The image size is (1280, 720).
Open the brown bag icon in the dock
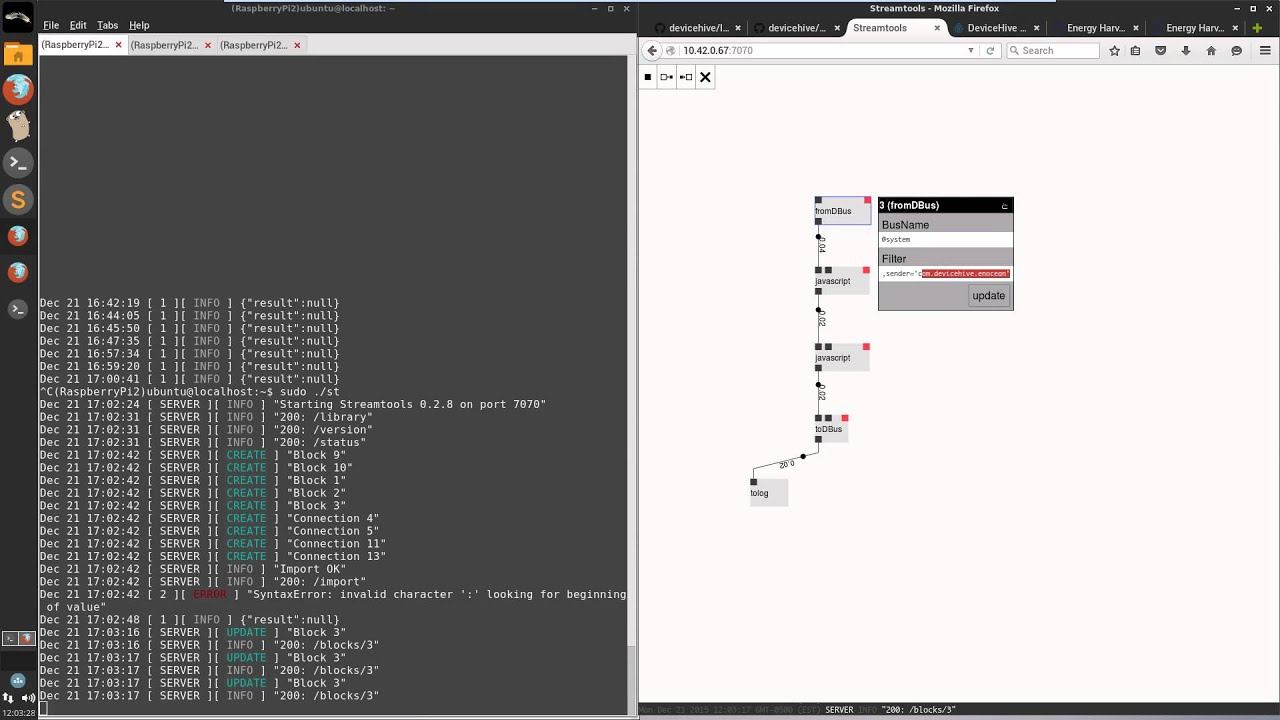pyautogui.click(x=18, y=125)
